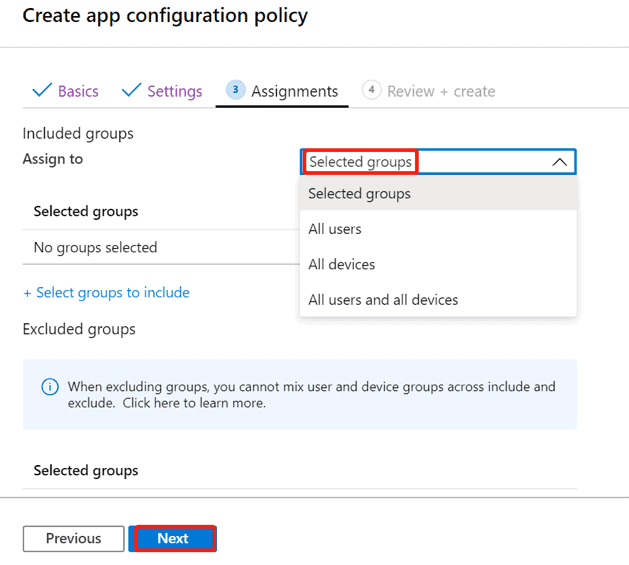This screenshot has width=629, height=565.
Task: Click the step 4 circle icon
Action: tap(371, 90)
